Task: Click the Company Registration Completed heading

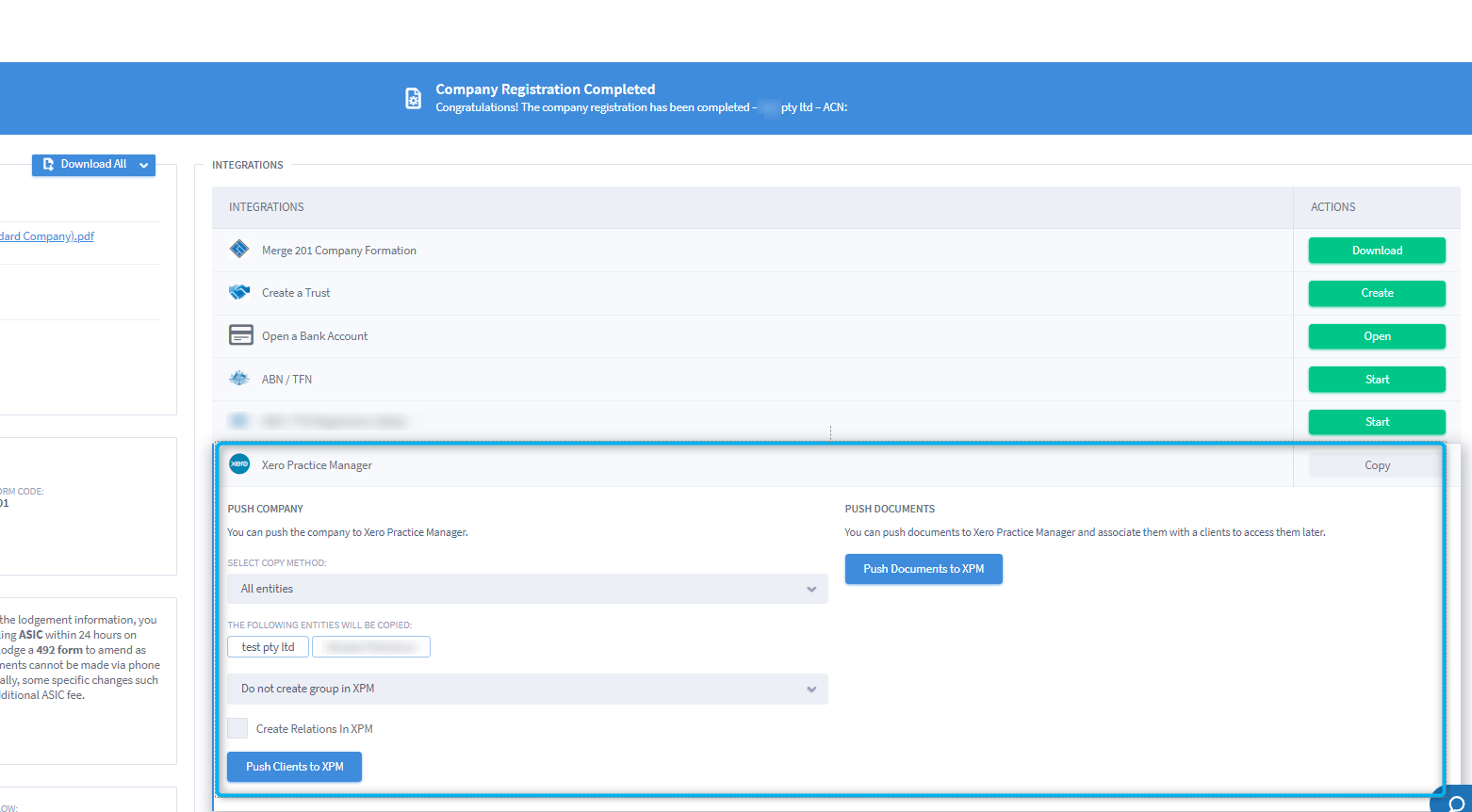Action: [546, 89]
